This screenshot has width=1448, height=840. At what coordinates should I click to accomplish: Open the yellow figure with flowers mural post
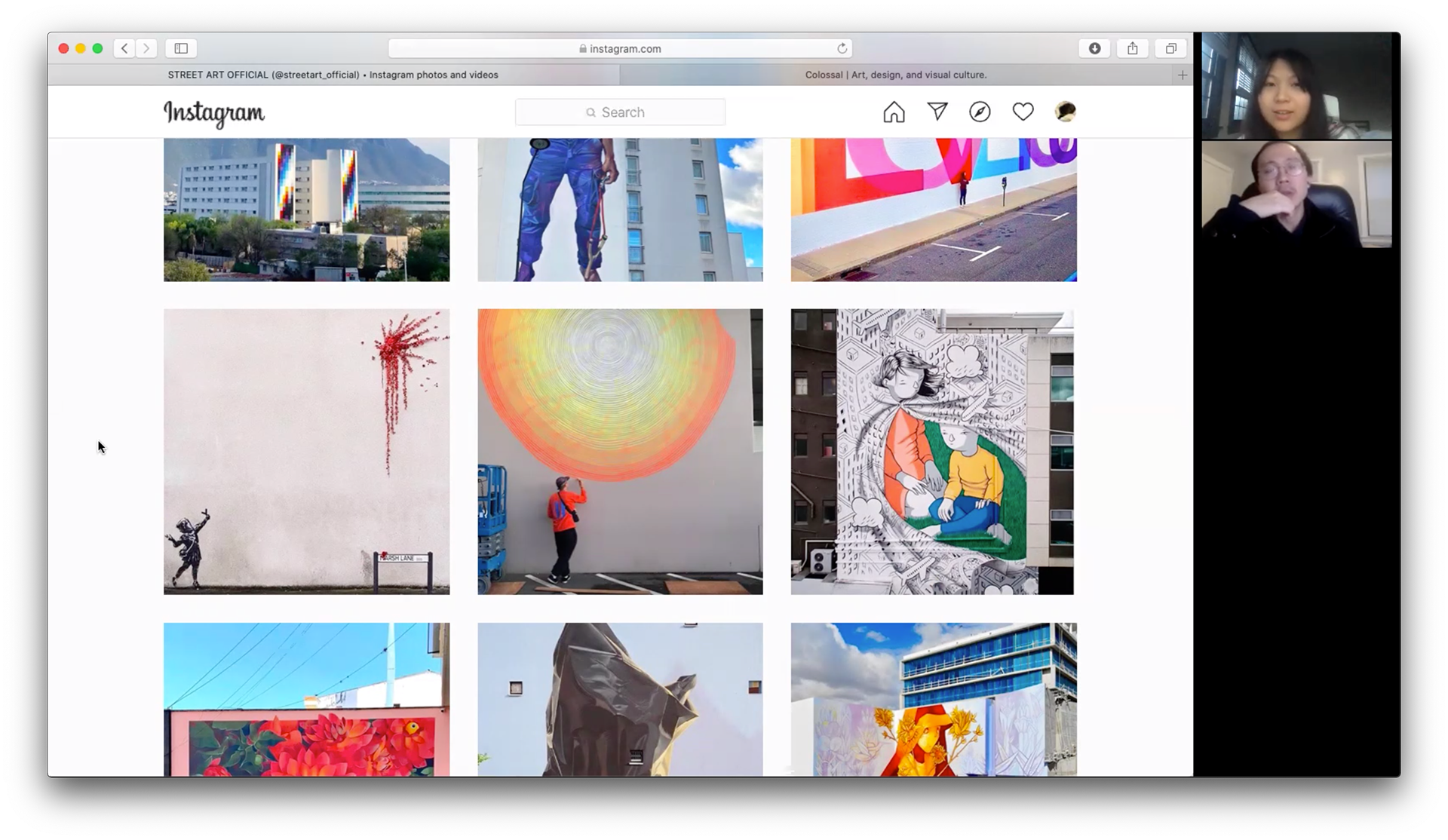pyautogui.click(x=934, y=699)
